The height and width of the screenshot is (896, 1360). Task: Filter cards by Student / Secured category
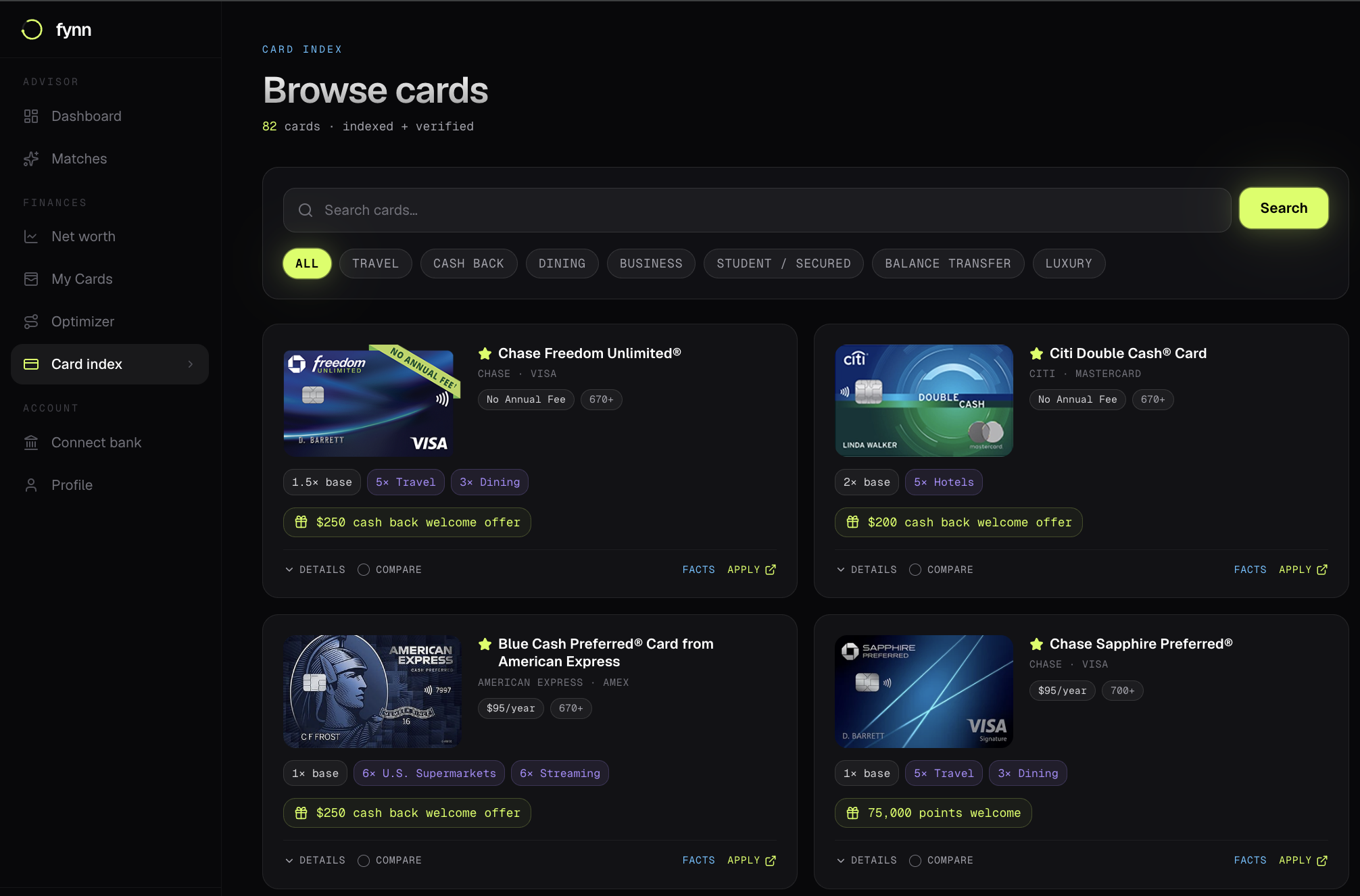pyautogui.click(x=783, y=264)
